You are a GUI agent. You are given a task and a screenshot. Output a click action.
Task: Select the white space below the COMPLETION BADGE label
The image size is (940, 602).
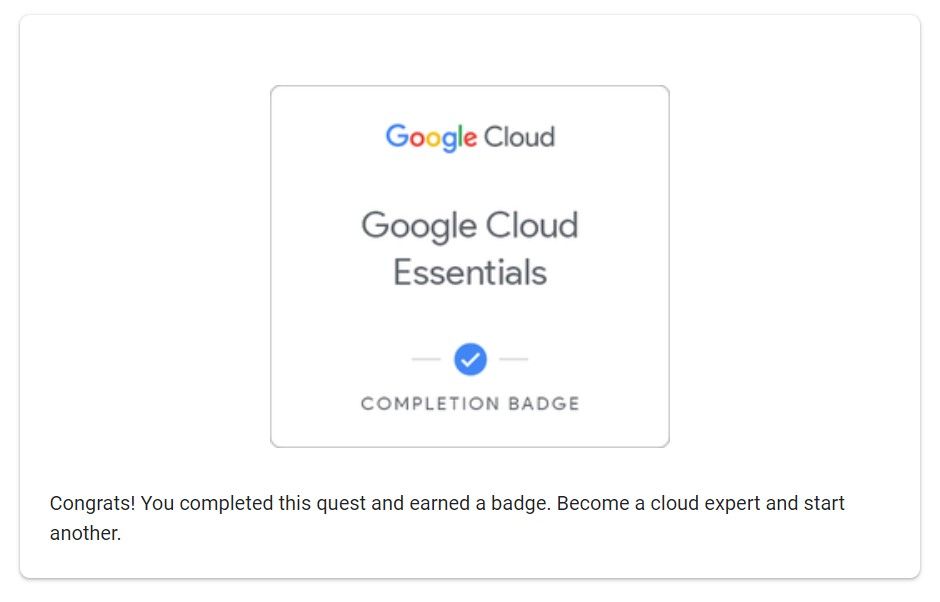coord(470,429)
